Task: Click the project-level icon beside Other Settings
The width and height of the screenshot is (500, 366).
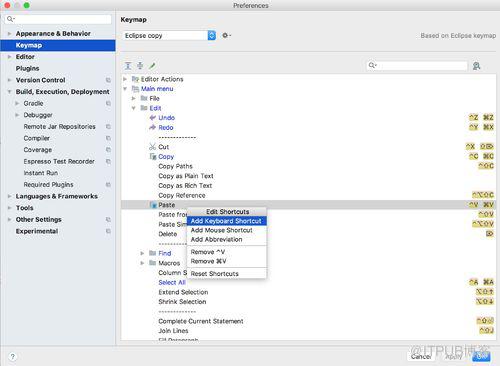Action: click(x=108, y=220)
